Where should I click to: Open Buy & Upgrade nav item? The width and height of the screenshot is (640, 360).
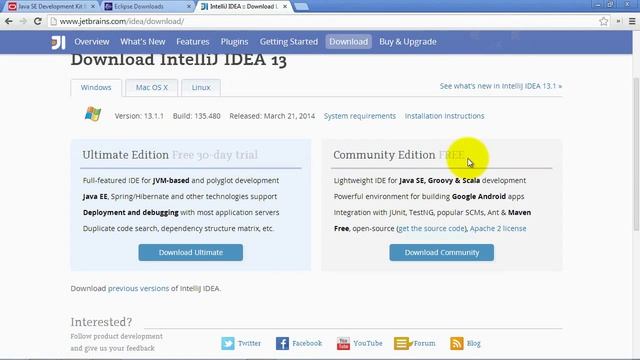pyautogui.click(x=408, y=42)
